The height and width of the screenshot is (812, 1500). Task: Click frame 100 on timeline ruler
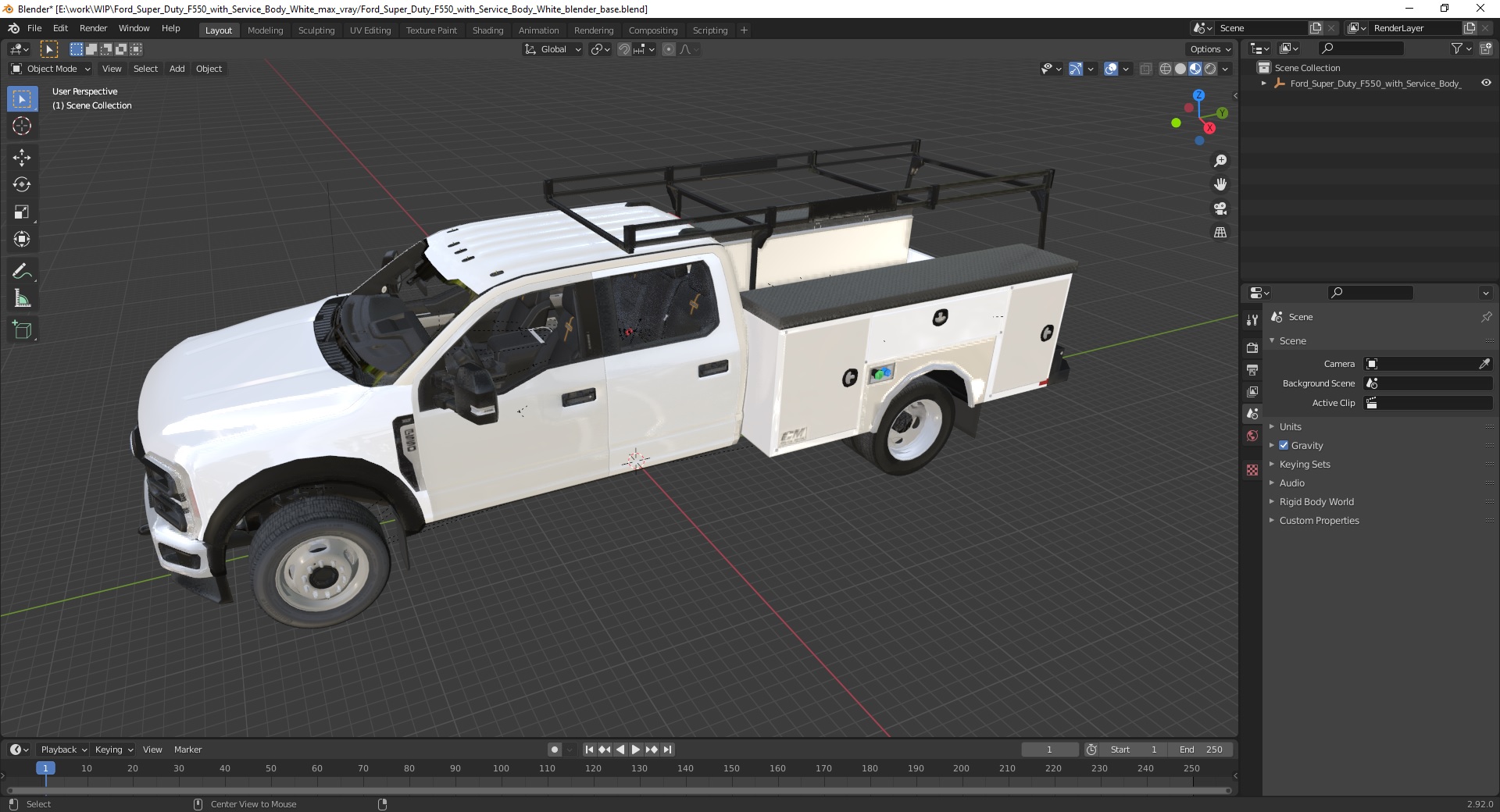click(501, 768)
